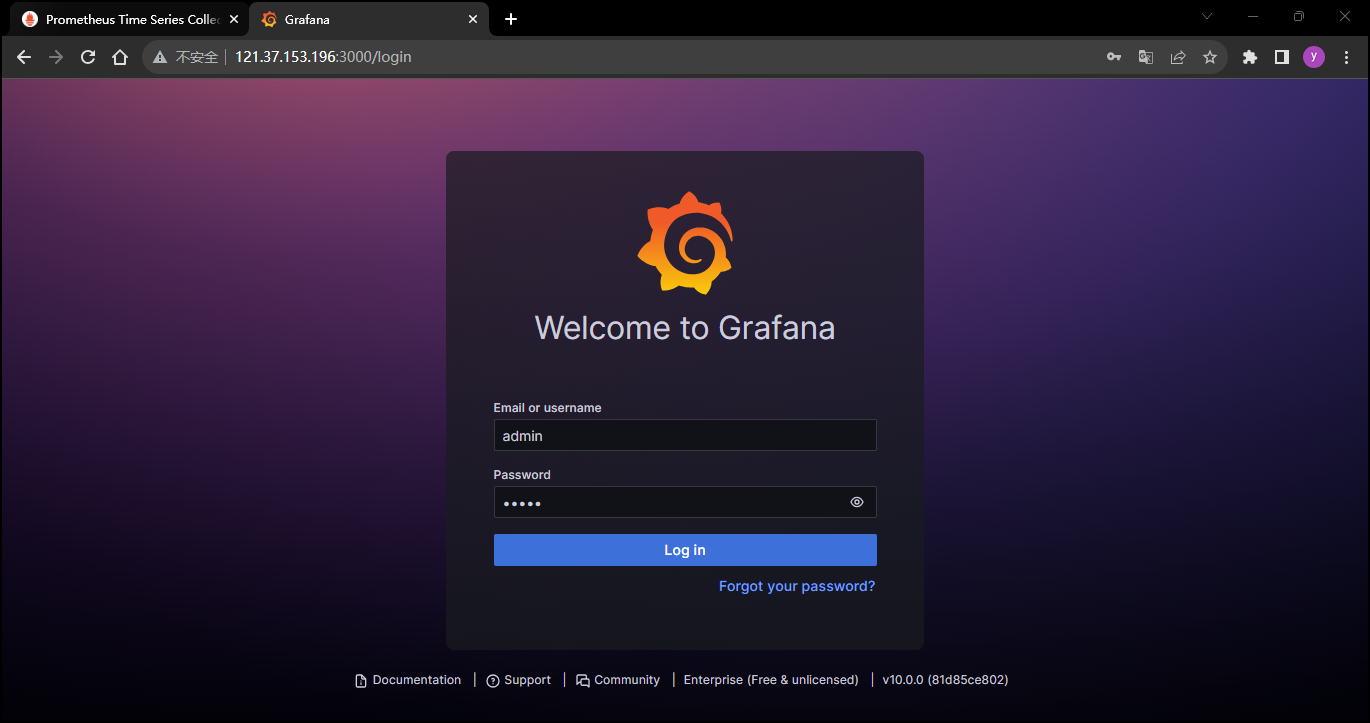Screen dimensions: 1370x723
Task: Click the translate page icon
Action: tap(1146, 57)
